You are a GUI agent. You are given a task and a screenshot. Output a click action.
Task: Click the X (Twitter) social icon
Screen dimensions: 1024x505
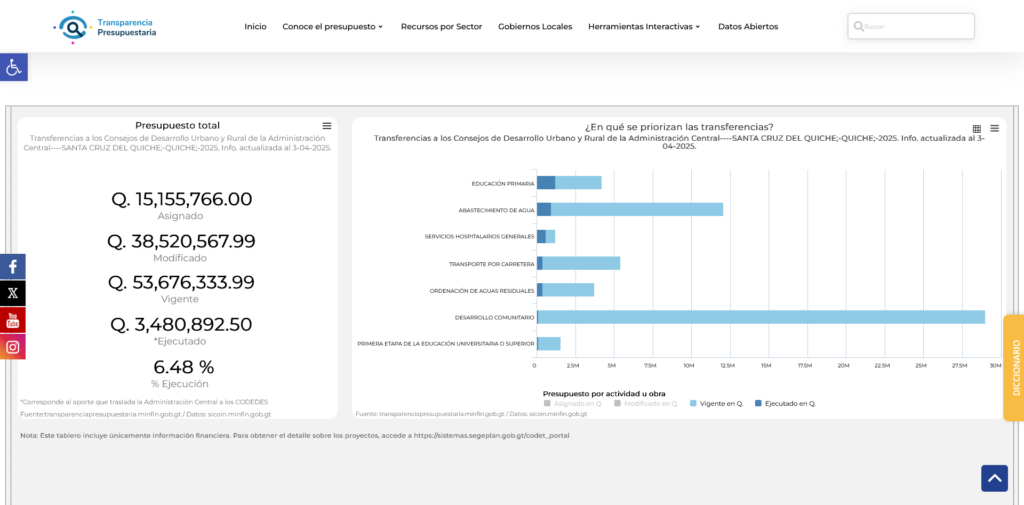tap(13, 294)
